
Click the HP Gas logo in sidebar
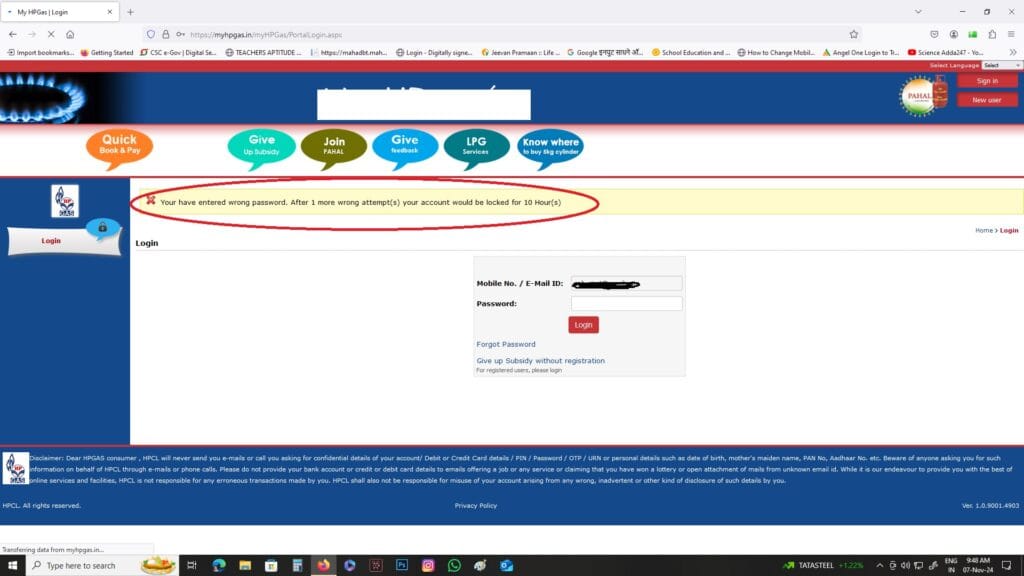[65, 200]
